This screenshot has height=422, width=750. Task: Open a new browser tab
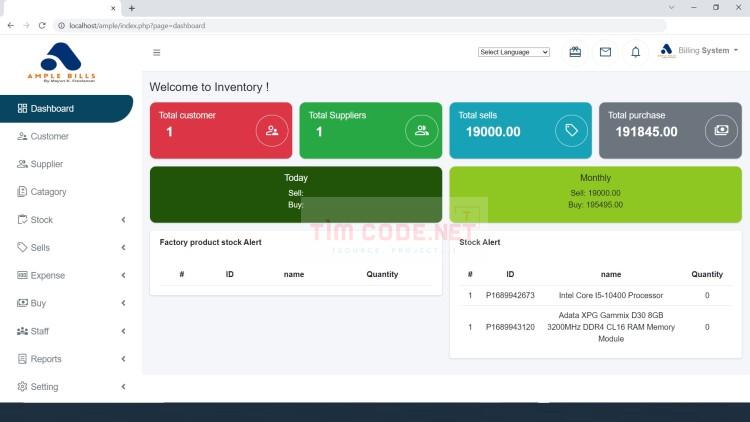click(x=132, y=8)
